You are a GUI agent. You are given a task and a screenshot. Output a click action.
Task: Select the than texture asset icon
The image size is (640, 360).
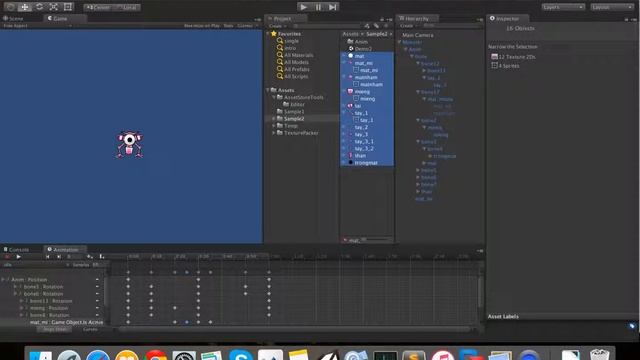(x=350, y=156)
